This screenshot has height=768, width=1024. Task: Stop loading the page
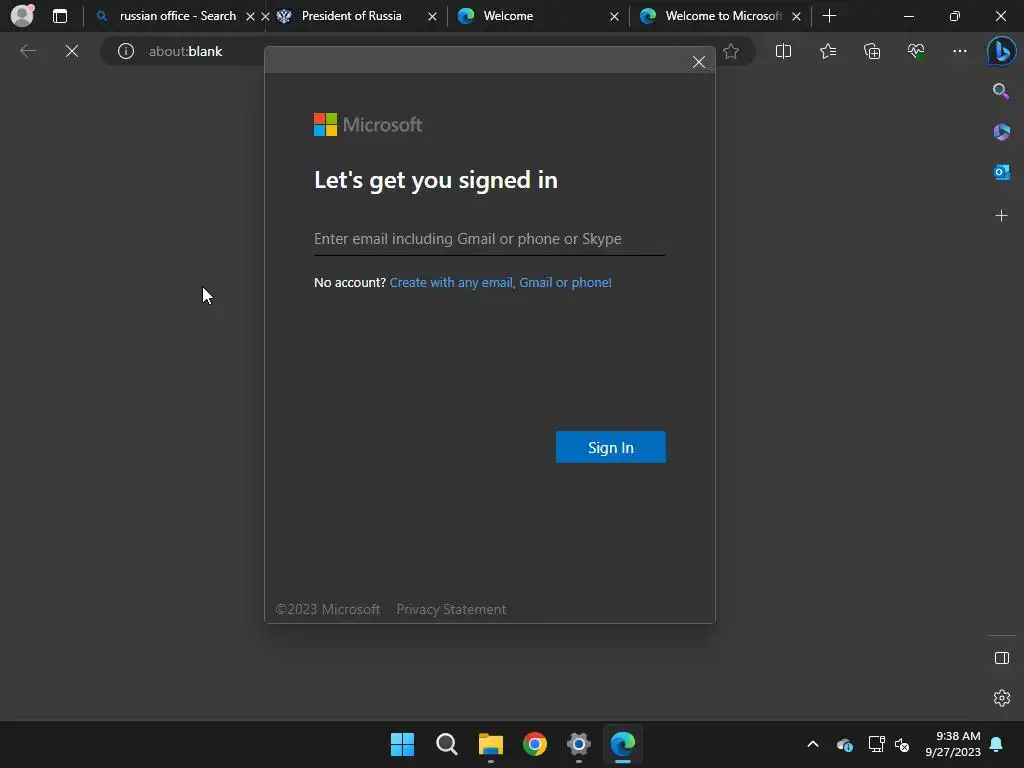click(72, 51)
